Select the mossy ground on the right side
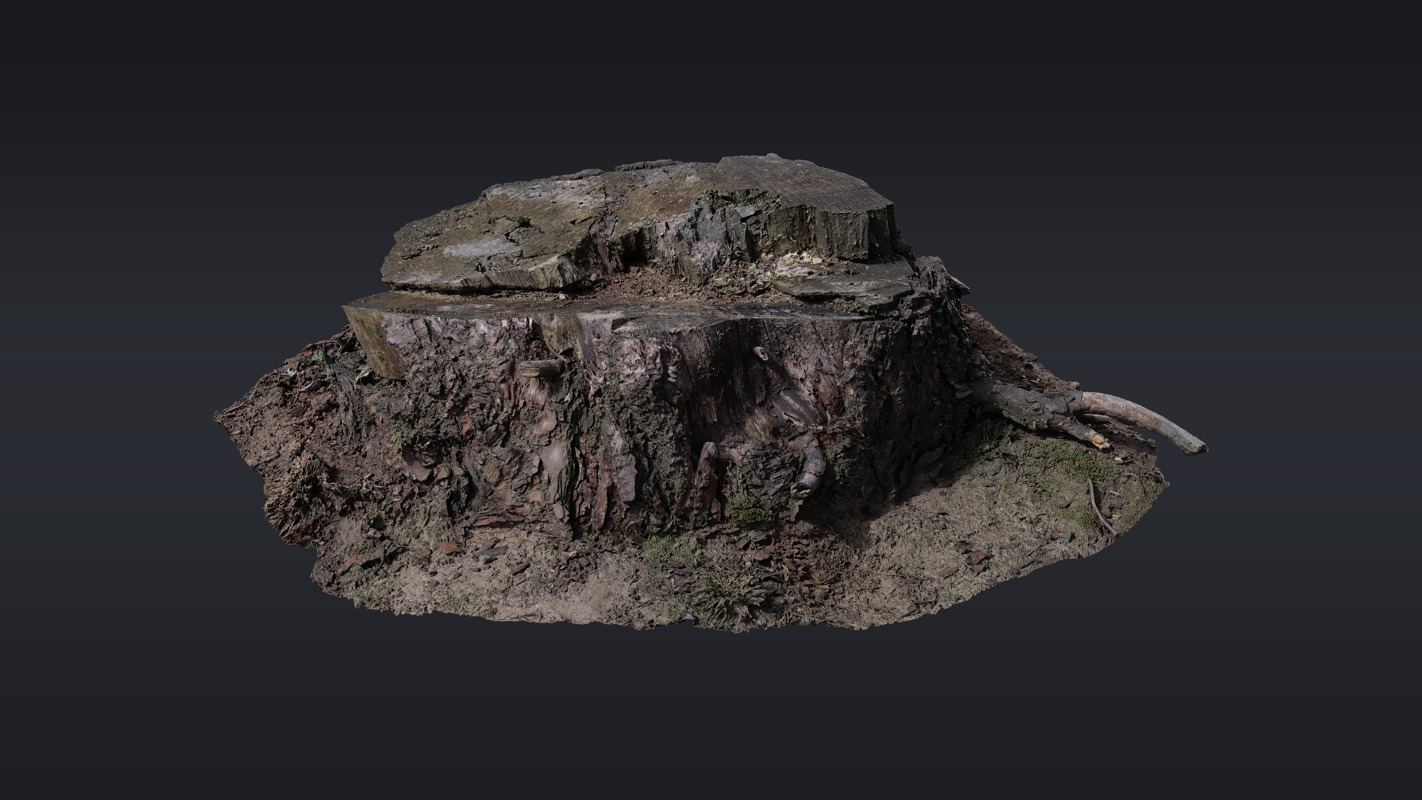1422x800 pixels. (x=1060, y=470)
